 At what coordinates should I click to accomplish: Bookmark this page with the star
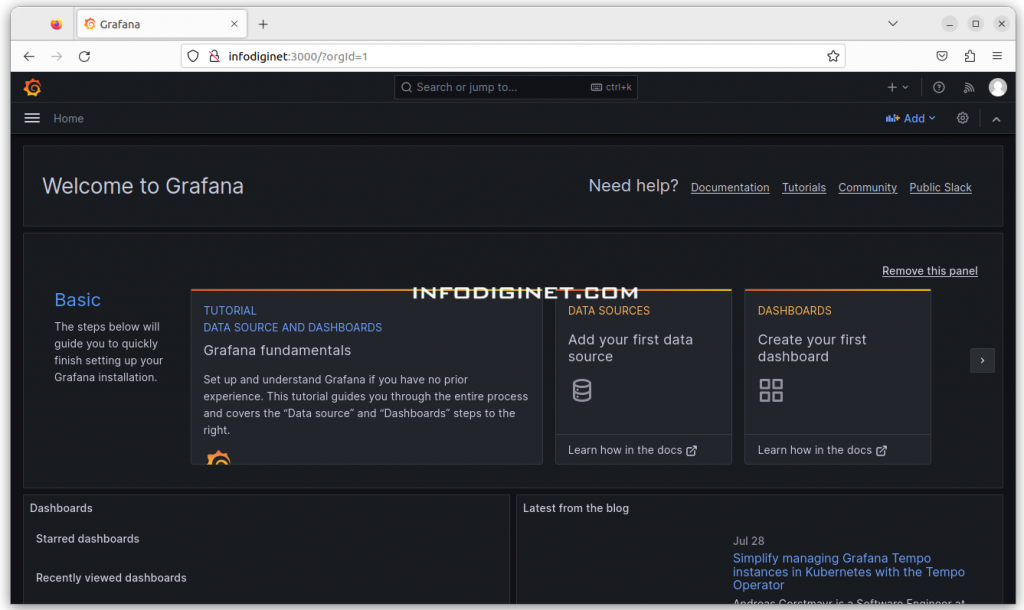pyautogui.click(x=833, y=56)
